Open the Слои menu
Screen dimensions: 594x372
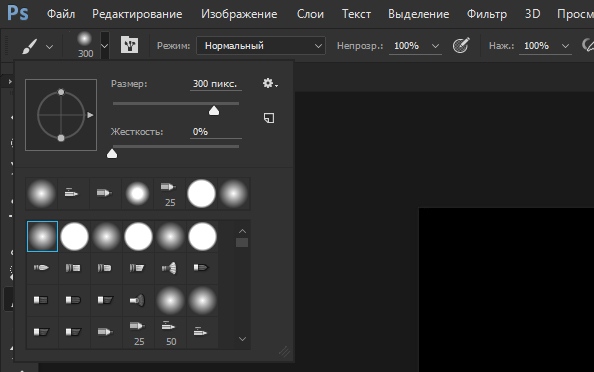tap(310, 14)
